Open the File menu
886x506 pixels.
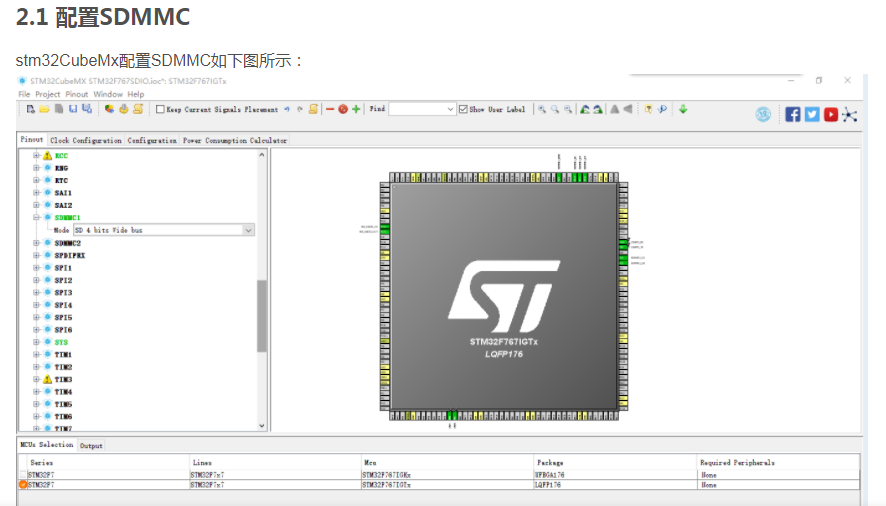point(24,94)
